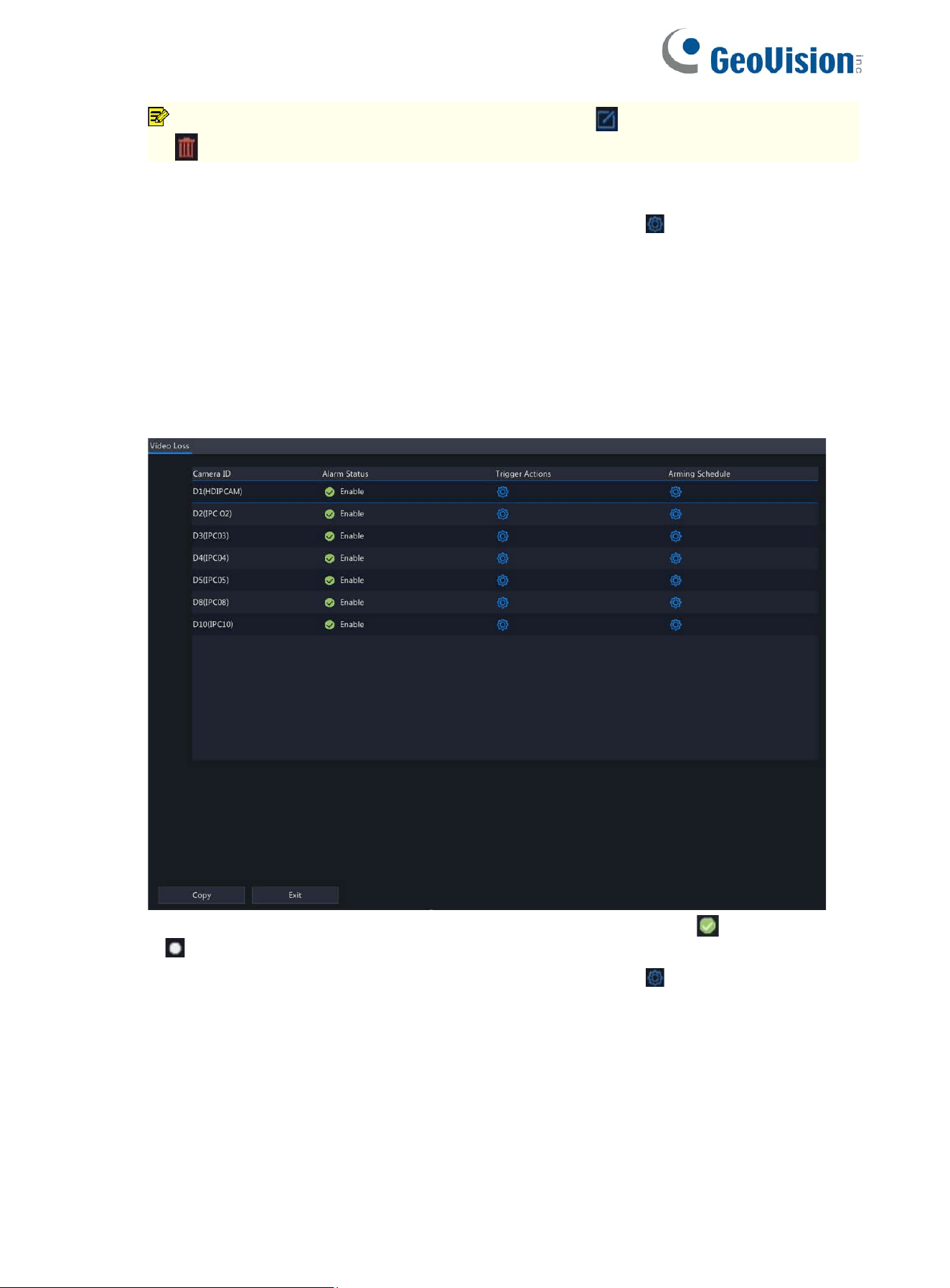Click the blue edit pencil icon
The image size is (950, 1288).
(x=607, y=119)
